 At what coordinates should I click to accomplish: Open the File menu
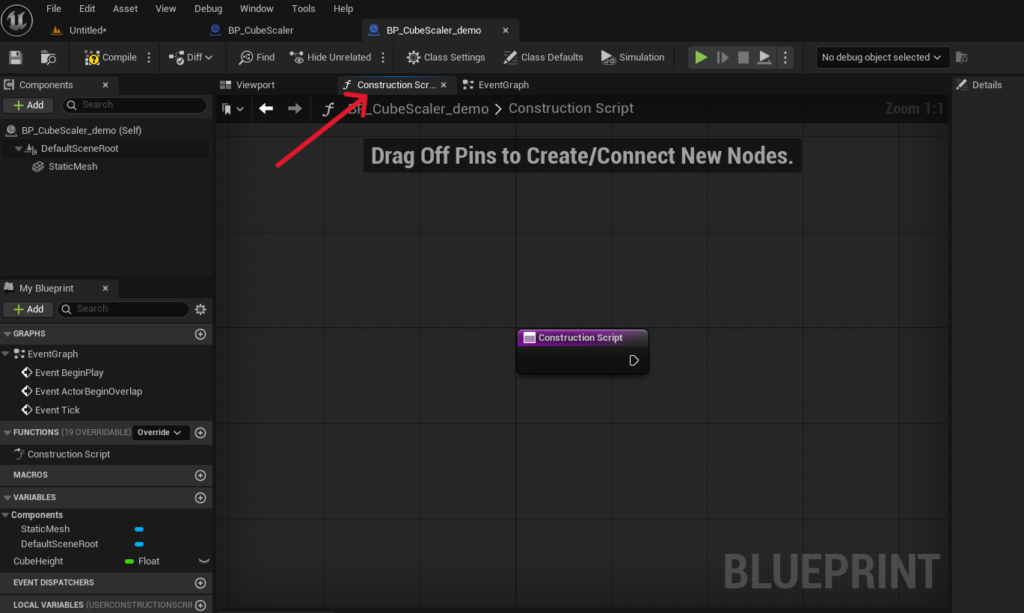point(54,8)
